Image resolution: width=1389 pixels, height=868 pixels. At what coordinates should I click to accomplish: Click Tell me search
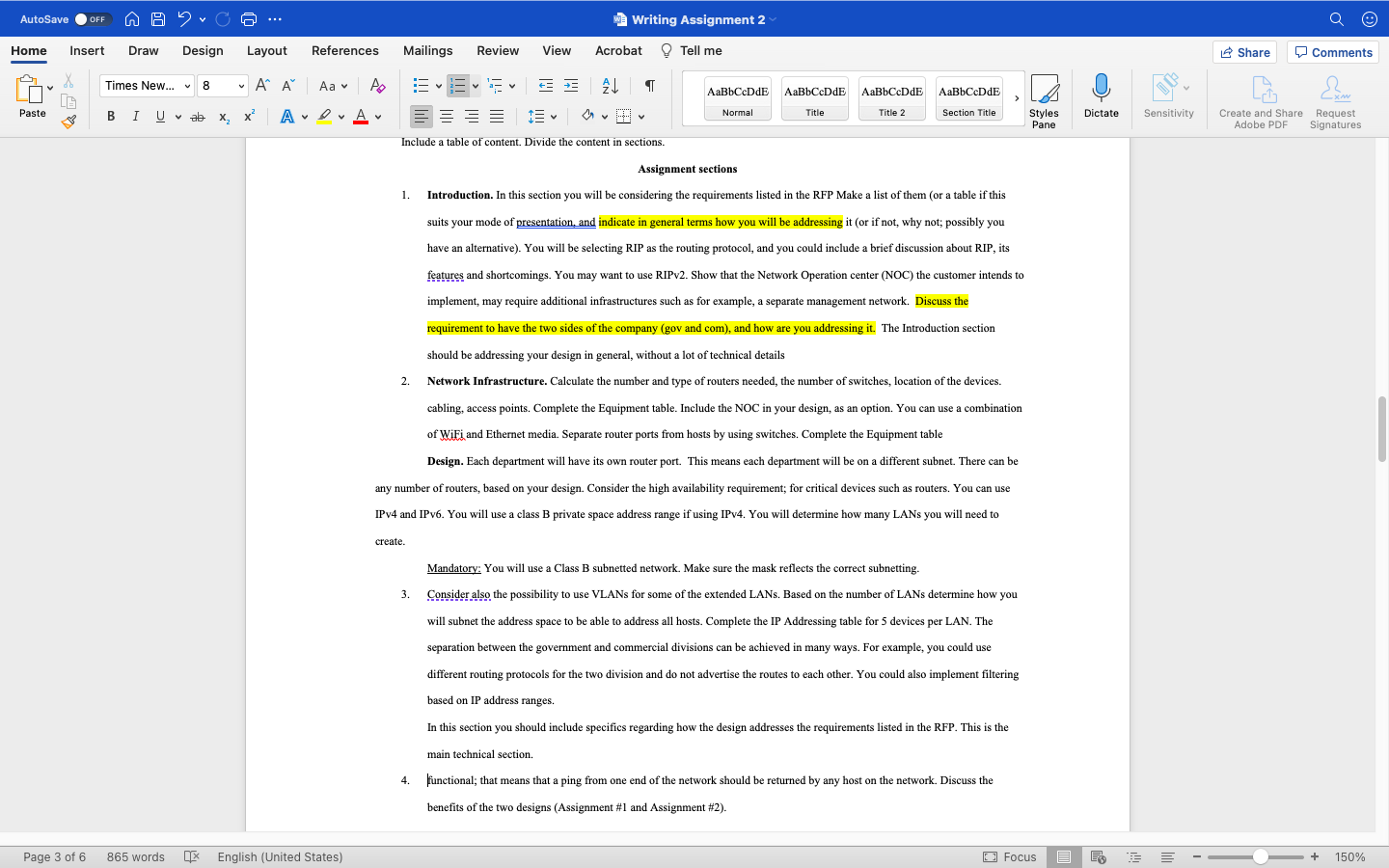[x=692, y=50]
